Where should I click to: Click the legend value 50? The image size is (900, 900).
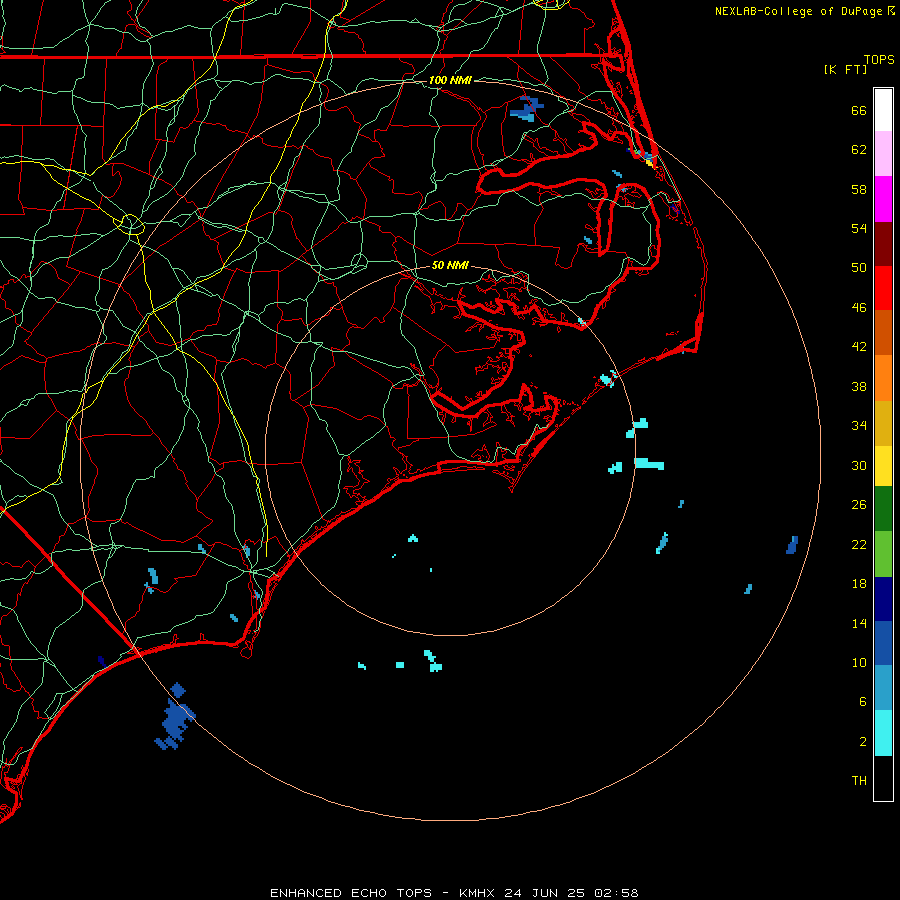(859, 267)
